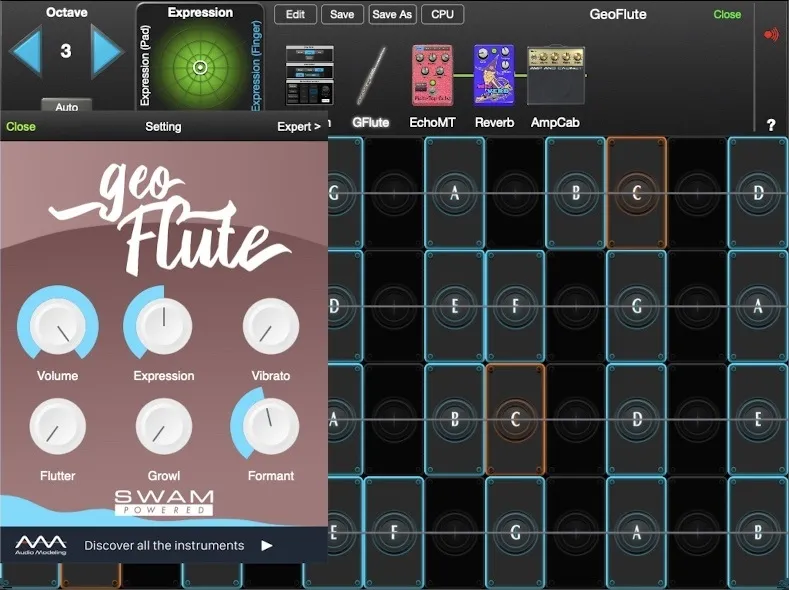Select the control panel unit left of GFlute
This screenshot has width=789, height=590.
[309, 75]
